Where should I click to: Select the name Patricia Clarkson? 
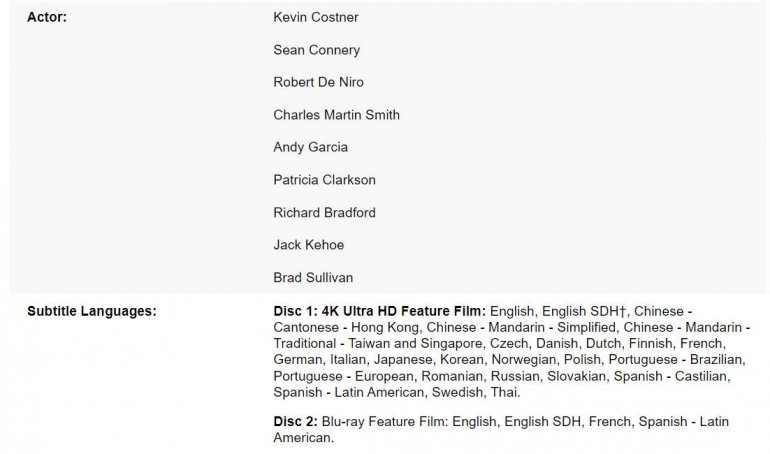323,180
